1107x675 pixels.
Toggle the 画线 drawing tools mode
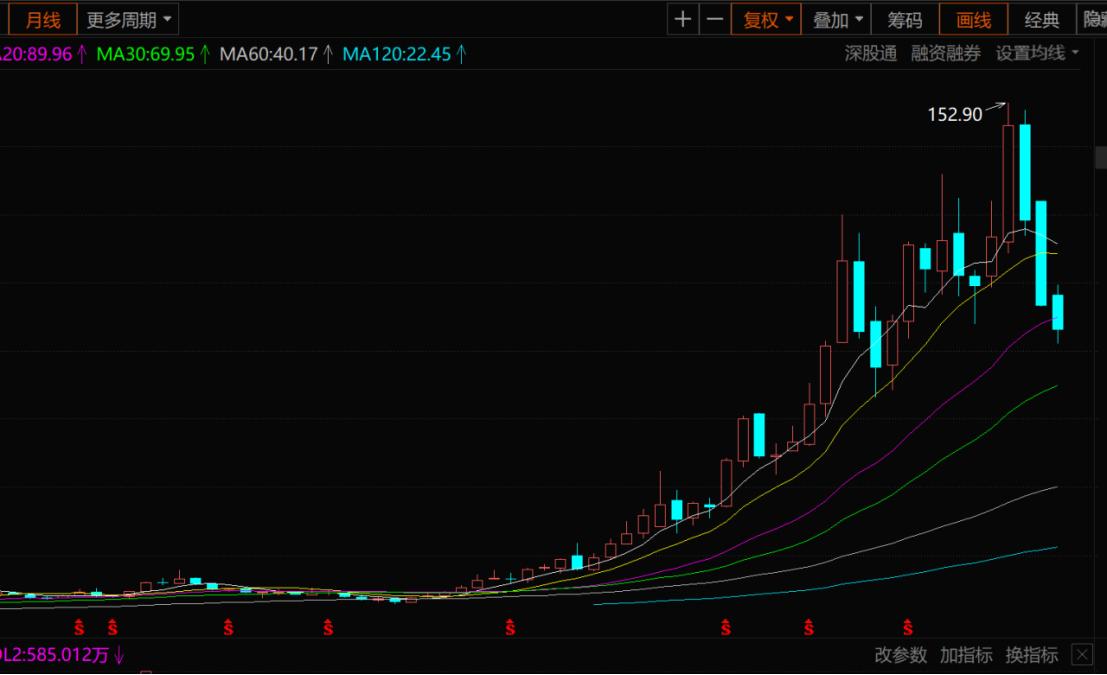point(973,19)
